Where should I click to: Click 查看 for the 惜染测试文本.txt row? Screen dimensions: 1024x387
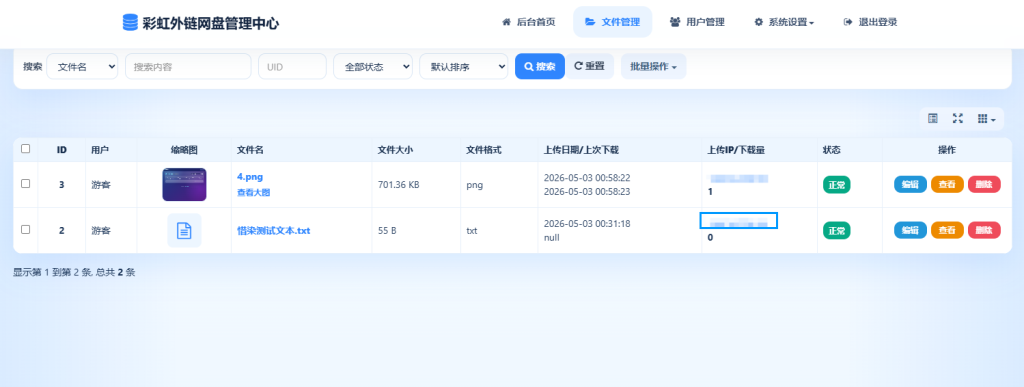(947, 230)
